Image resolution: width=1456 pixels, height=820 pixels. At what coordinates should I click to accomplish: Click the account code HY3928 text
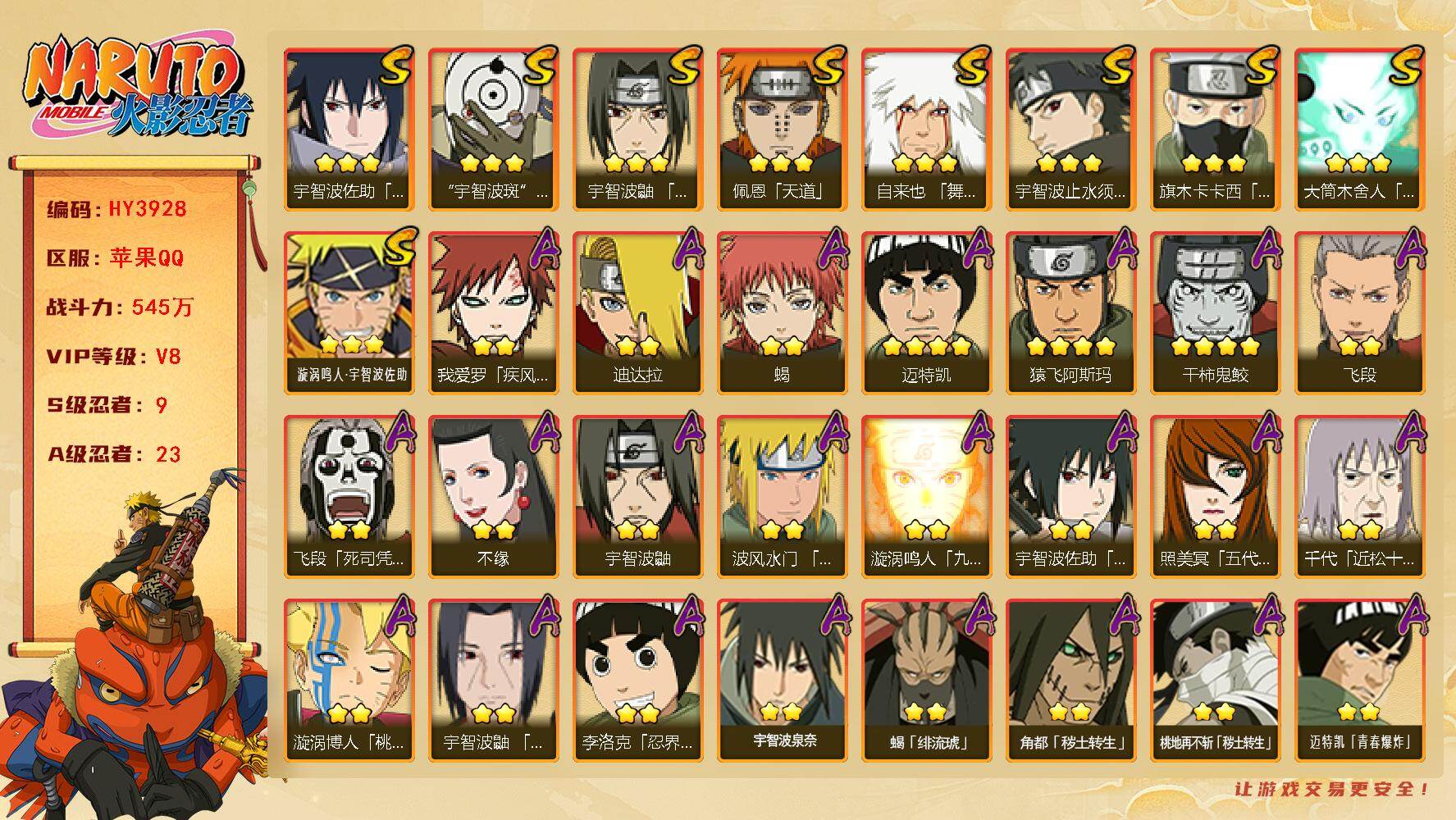tap(148, 209)
